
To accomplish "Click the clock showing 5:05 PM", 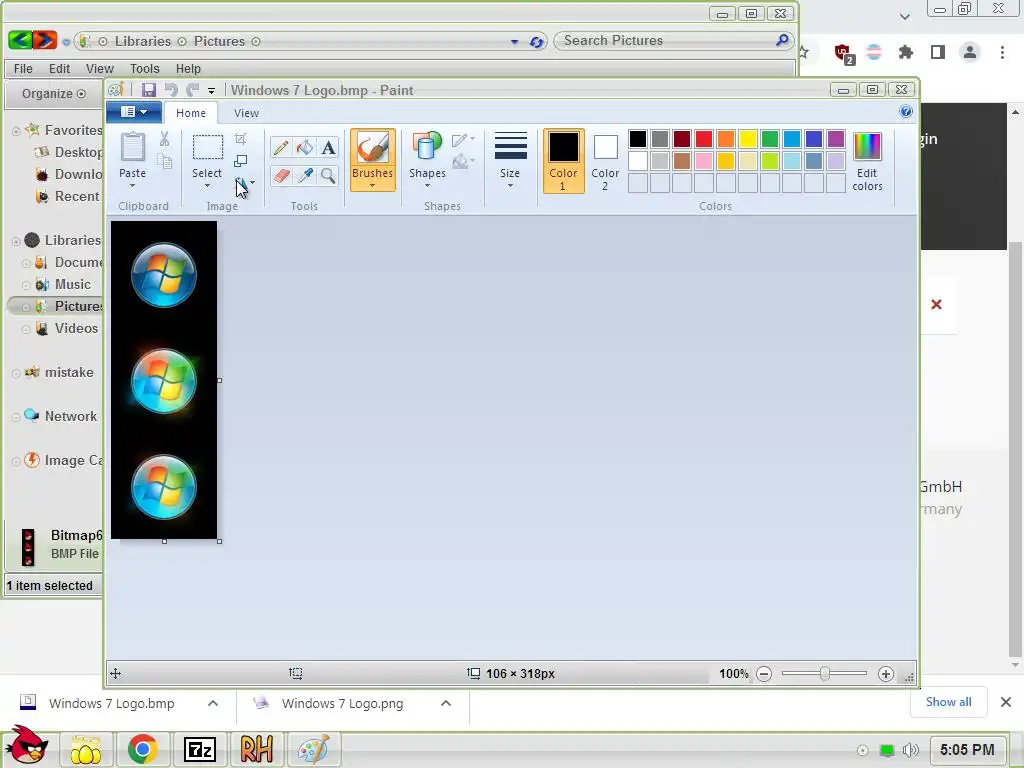I will (x=967, y=750).
